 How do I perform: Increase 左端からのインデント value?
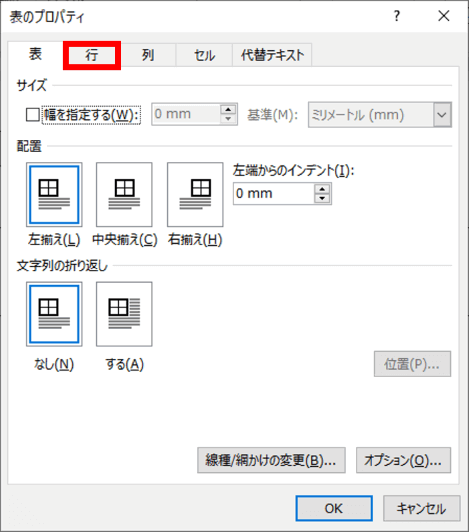click(322, 189)
